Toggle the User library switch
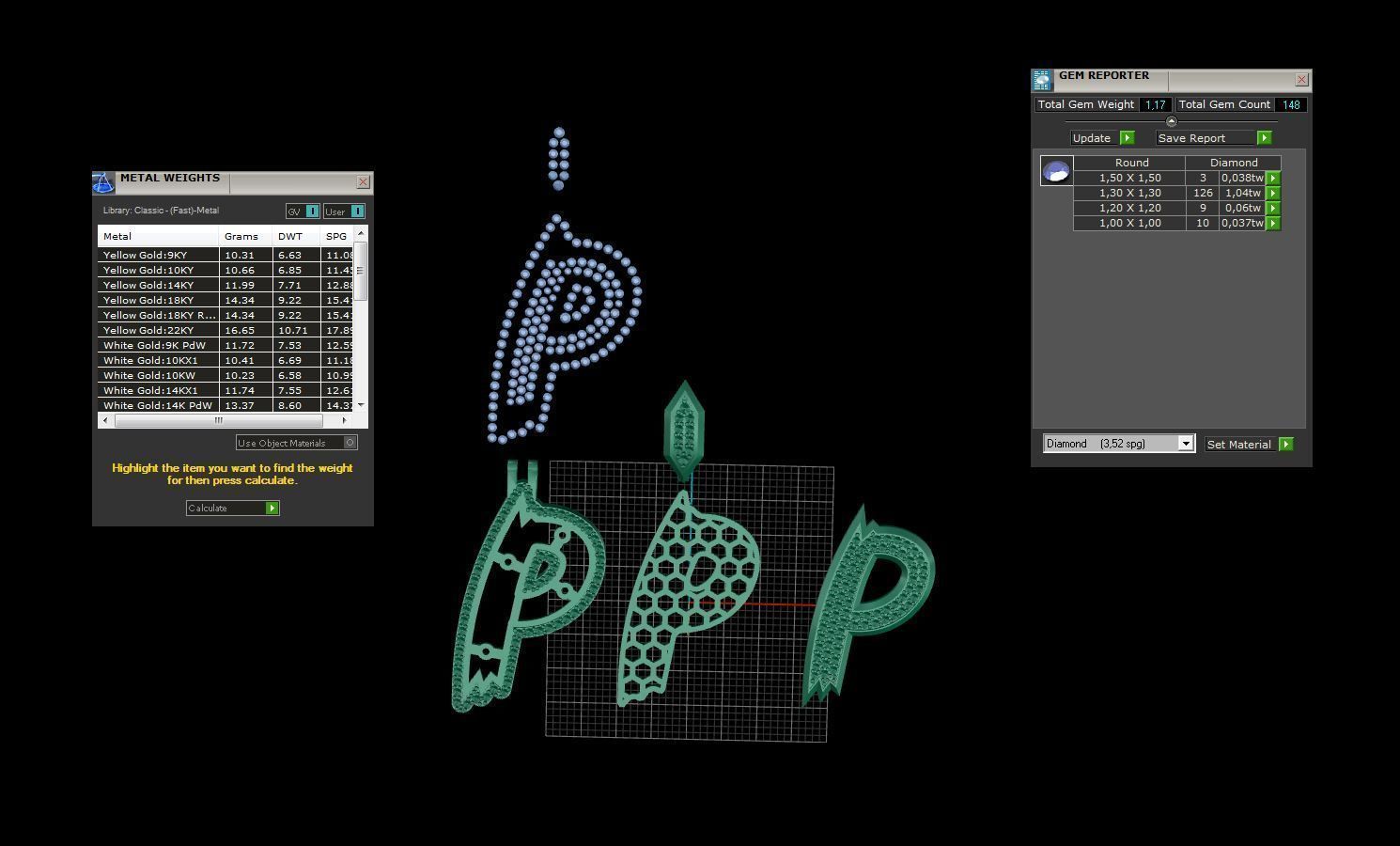Screen dimensions: 1400x846 357,211
